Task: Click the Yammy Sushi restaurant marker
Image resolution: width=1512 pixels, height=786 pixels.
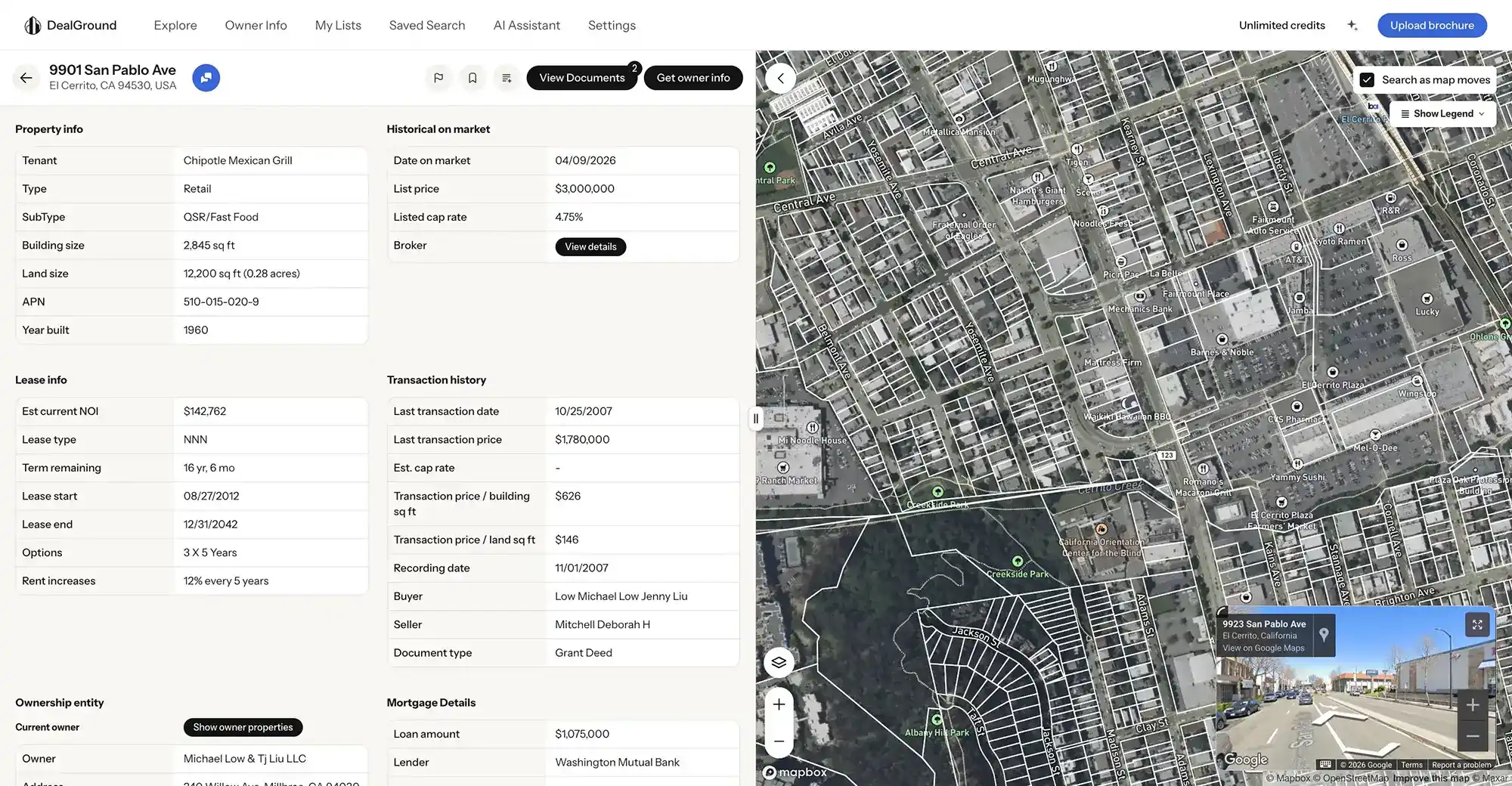Action: [x=1297, y=464]
